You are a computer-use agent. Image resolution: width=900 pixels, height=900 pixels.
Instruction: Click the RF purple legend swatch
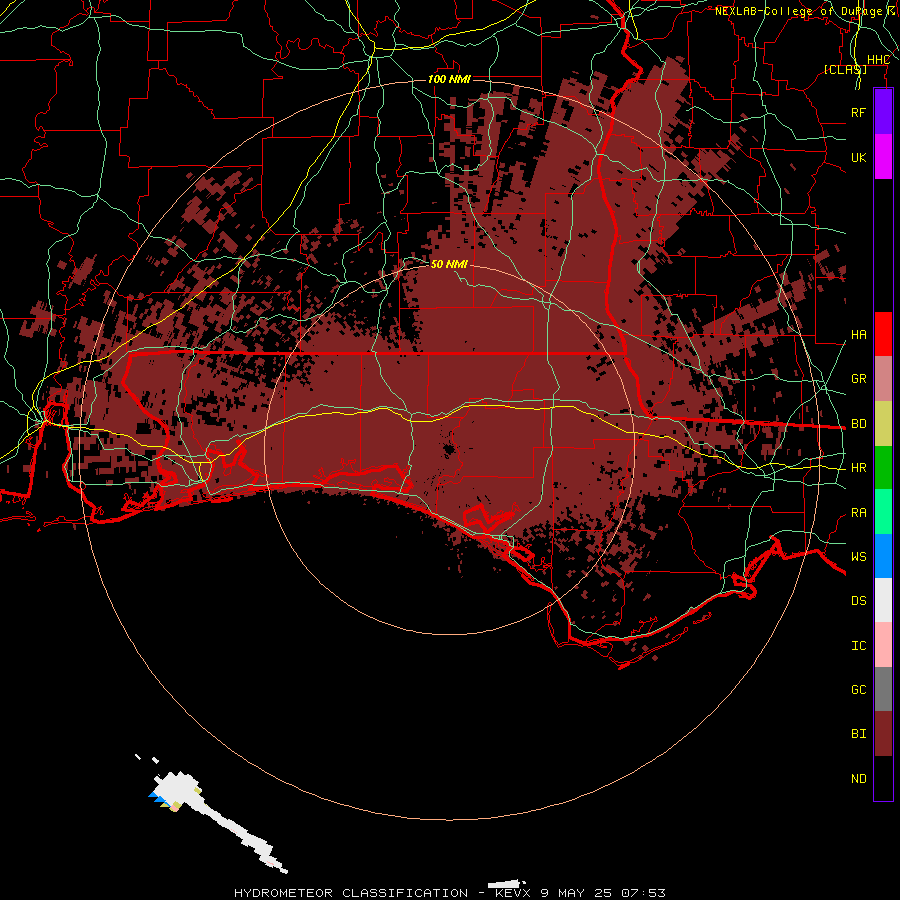pyautogui.click(x=883, y=112)
